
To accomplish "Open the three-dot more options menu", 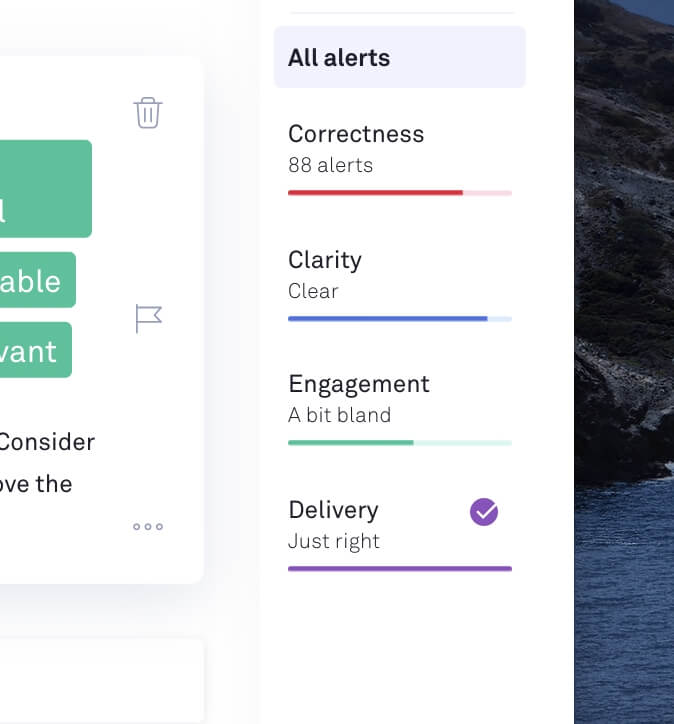I will (x=148, y=527).
